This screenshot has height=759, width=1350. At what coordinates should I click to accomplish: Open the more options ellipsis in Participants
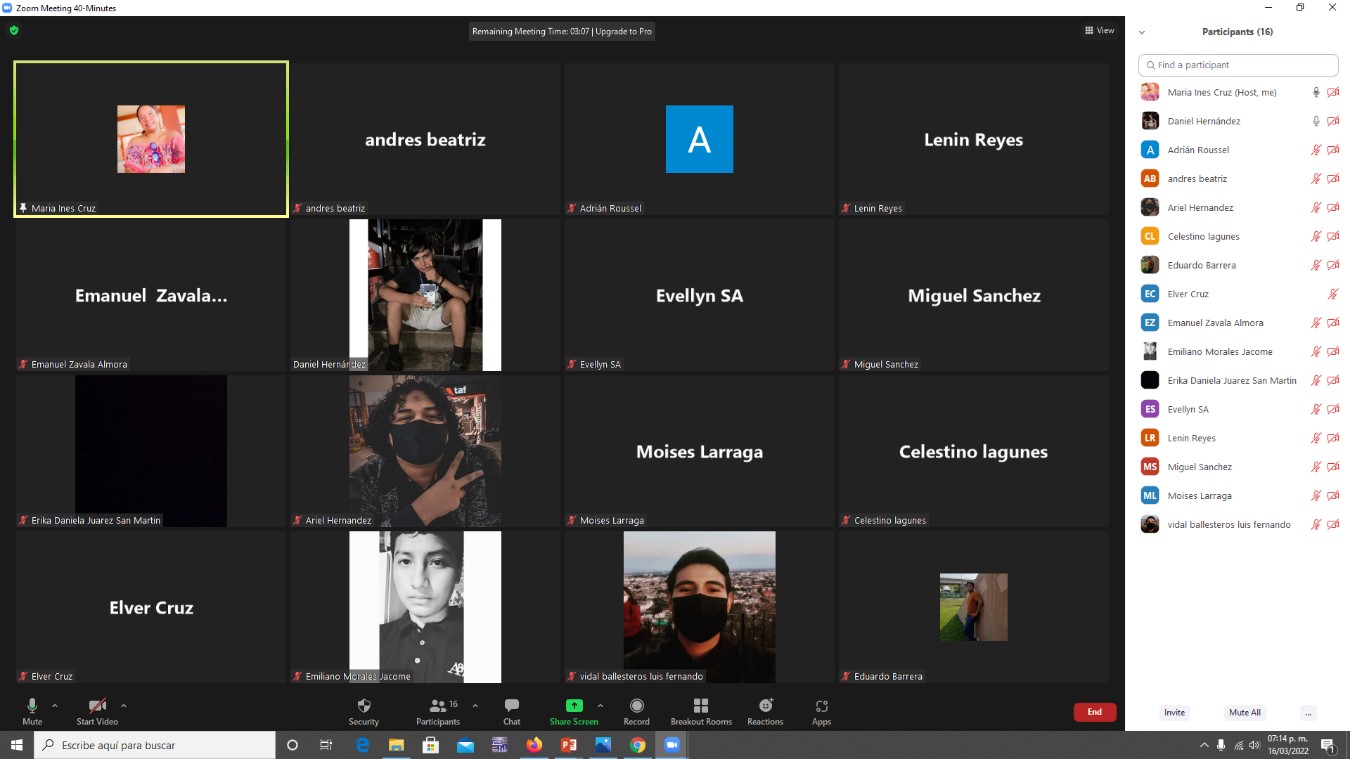coord(1308,713)
